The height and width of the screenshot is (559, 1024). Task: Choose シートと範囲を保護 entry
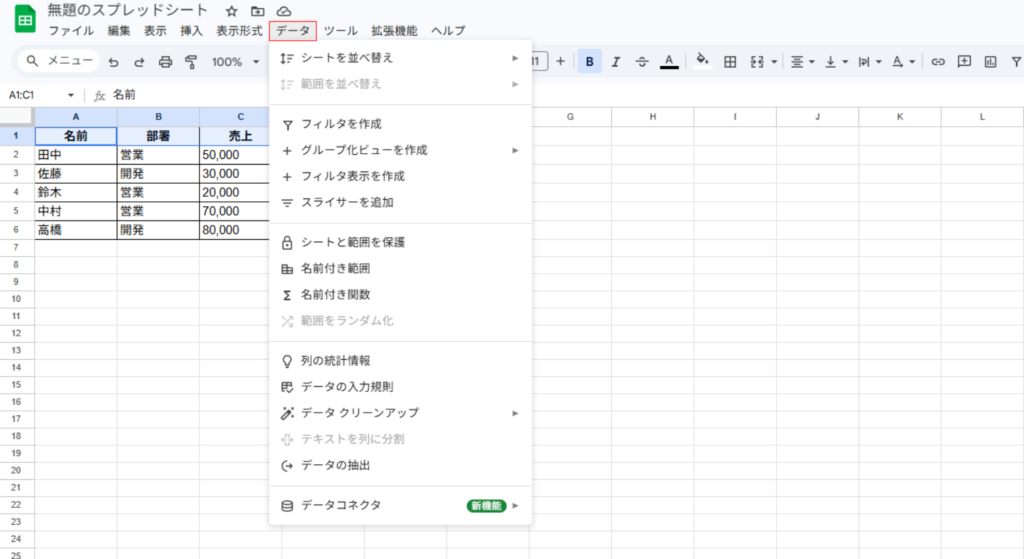[x=400, y=242]
